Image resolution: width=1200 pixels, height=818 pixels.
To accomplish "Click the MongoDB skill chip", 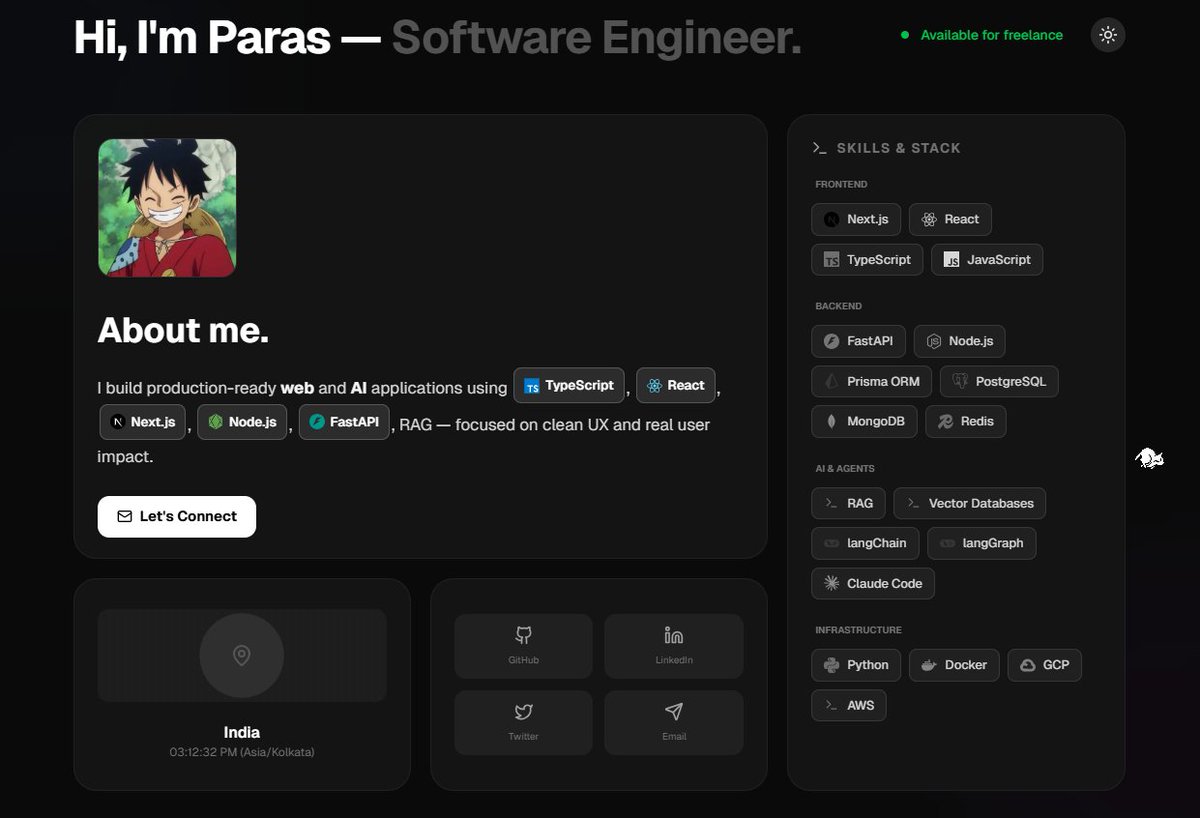I will [864, 422].
